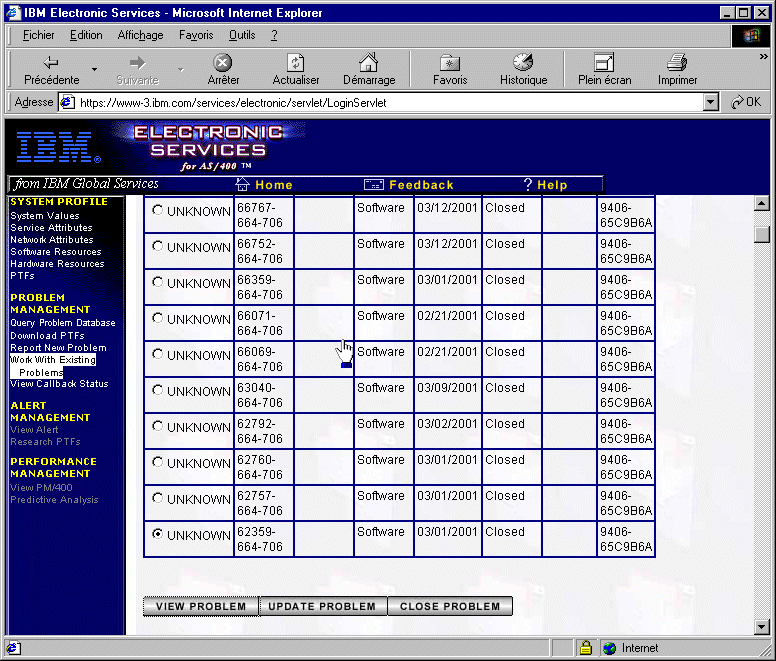Screen dimensions: 776x661
Task: Click the address URL field
Action: click(x=388, y=102)
